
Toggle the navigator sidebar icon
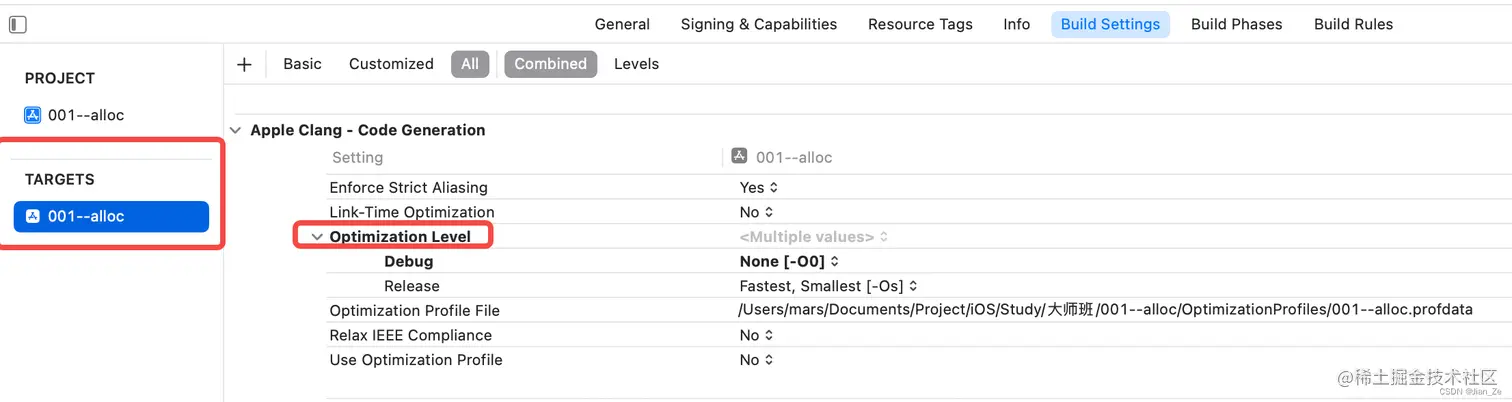coord(17,25)
